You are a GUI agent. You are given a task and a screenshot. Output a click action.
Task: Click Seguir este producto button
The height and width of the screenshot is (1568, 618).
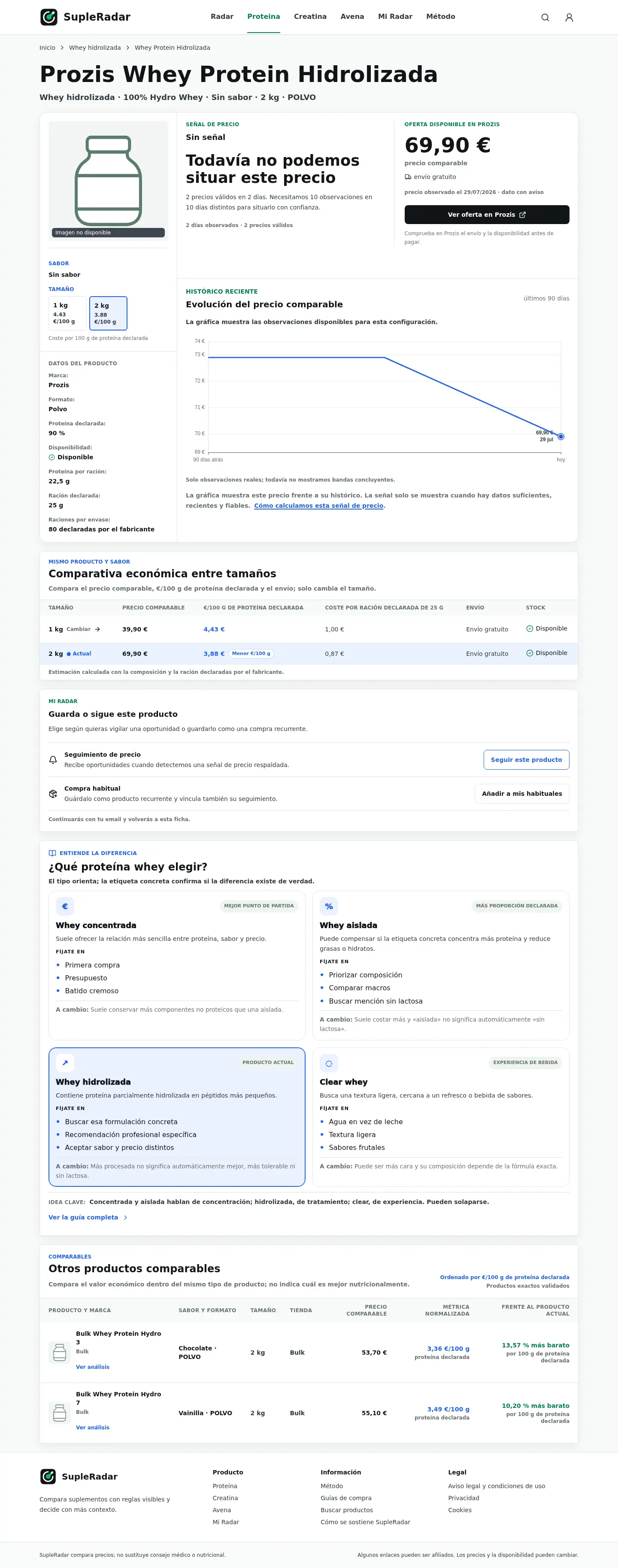(526, 760)
